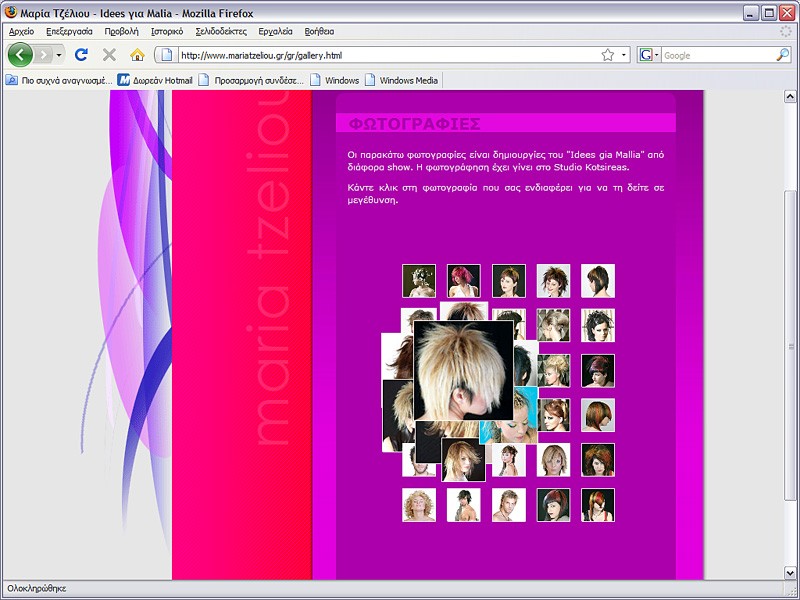
Task: Open dark red-blue hair thumbnail on black background
Action: tap(598, 370)
